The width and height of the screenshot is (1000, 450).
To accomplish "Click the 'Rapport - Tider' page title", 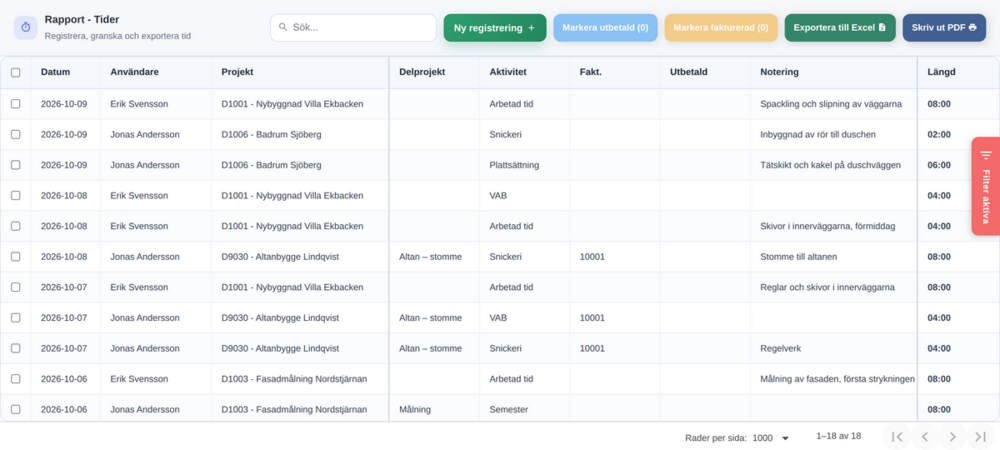I will click(x=82, y=20).
